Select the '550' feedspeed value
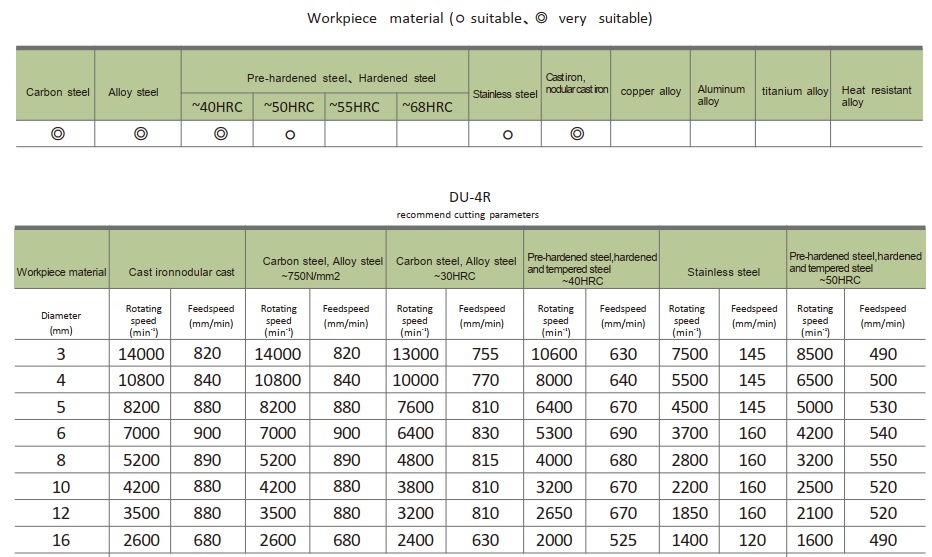Screen dimensions: 932x557 (x=883, y=460)
